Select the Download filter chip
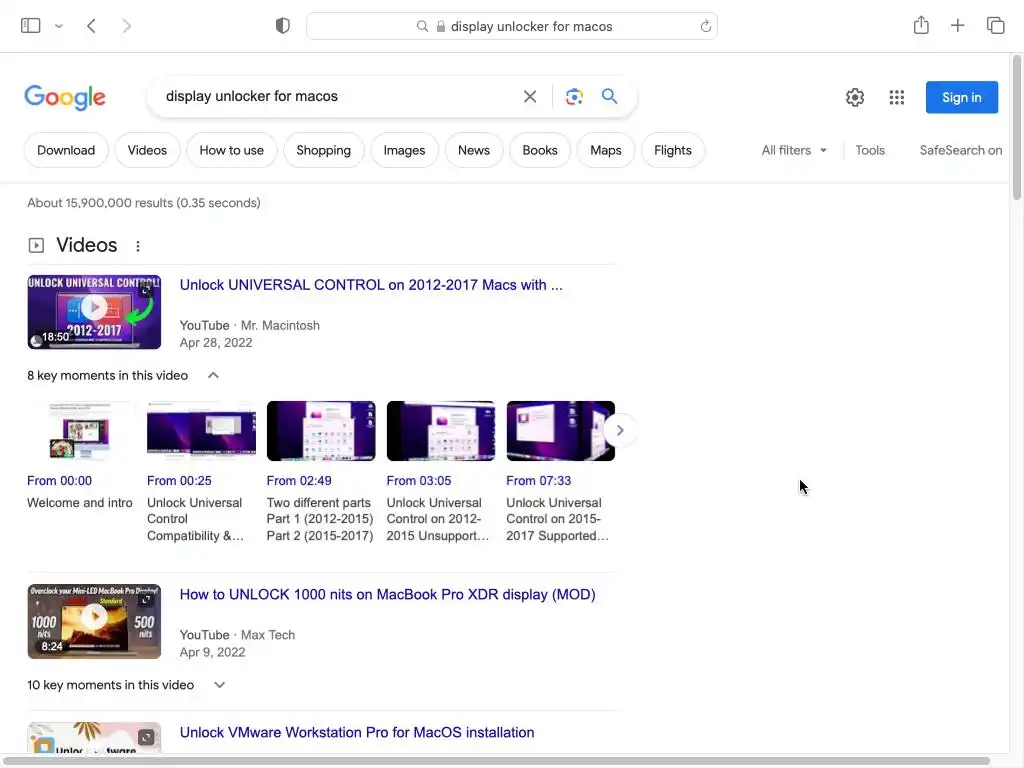1024x768 pixels. pyautogui.click(x=66, y=150)
